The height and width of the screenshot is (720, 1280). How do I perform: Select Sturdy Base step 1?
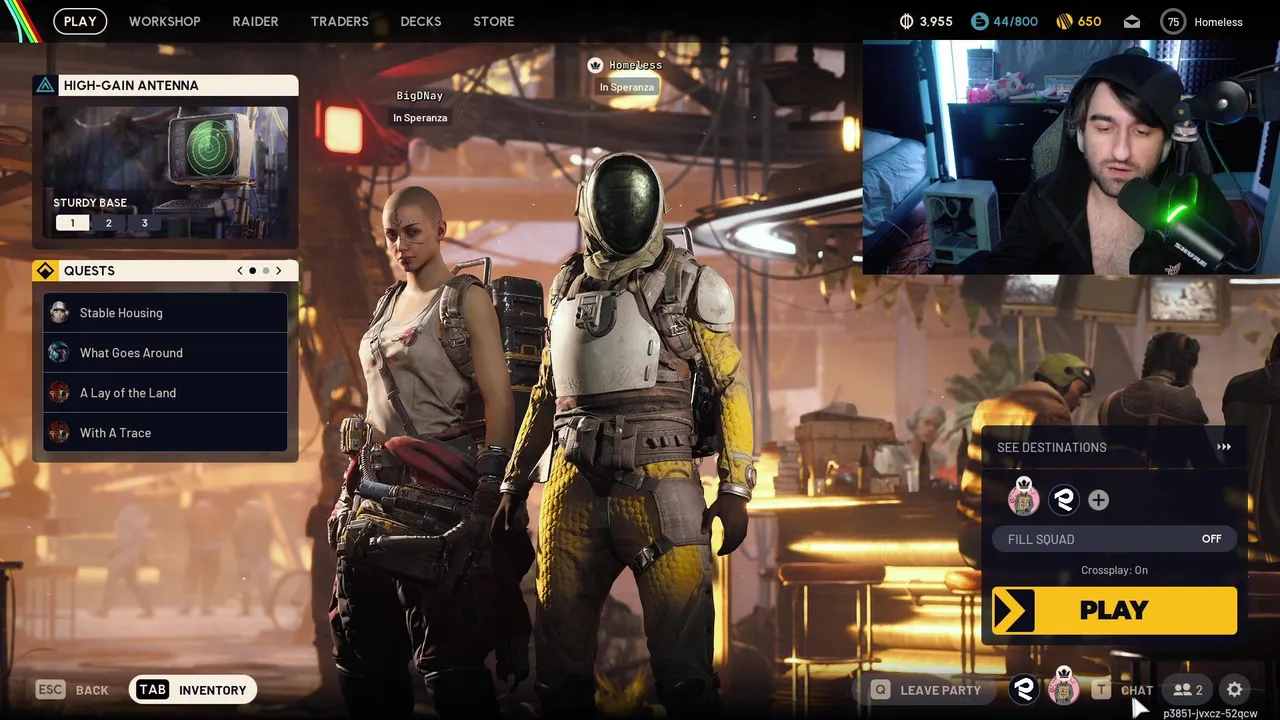click(72, 223)
